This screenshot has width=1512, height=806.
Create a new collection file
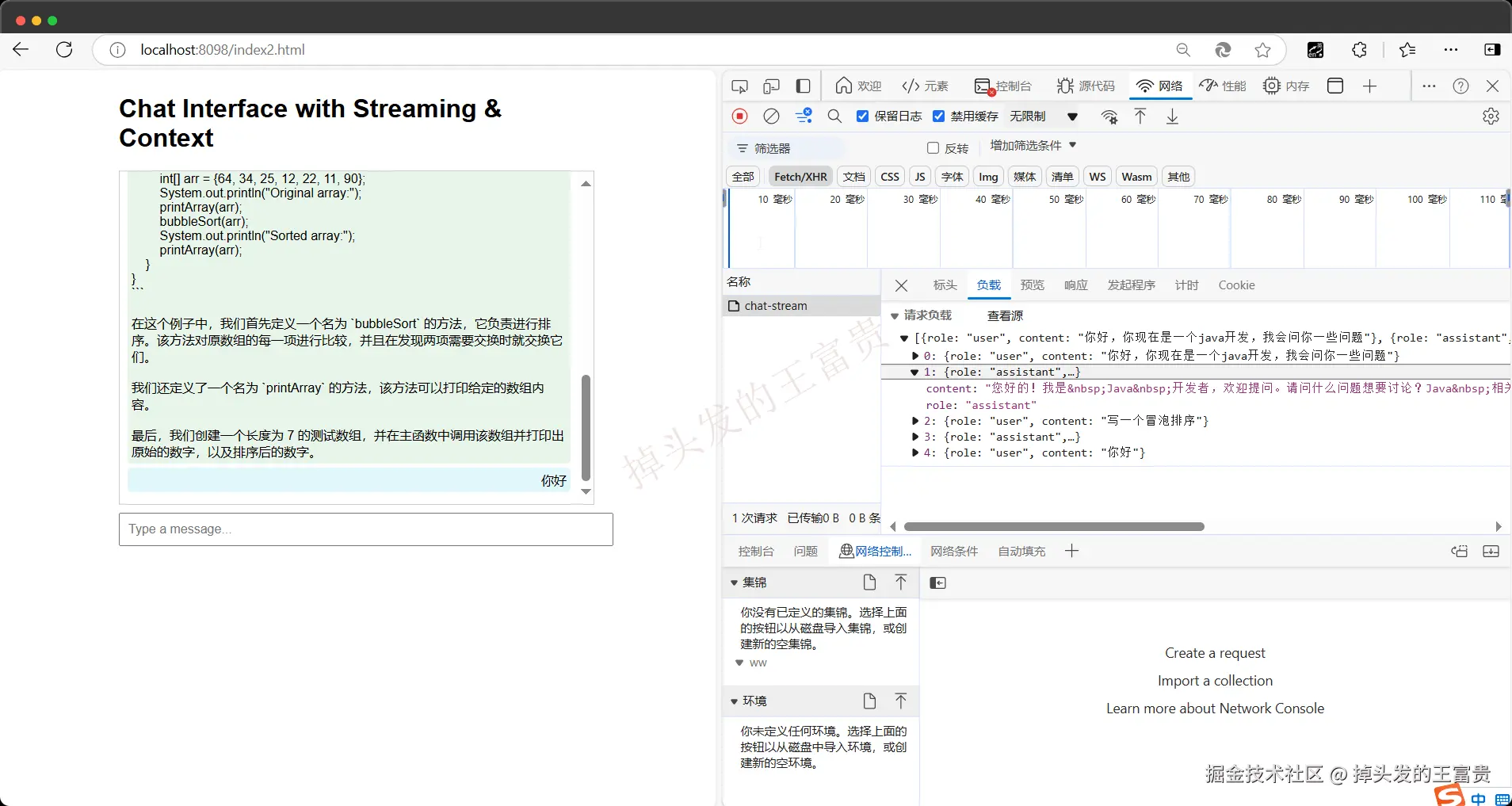pos(869,583)
